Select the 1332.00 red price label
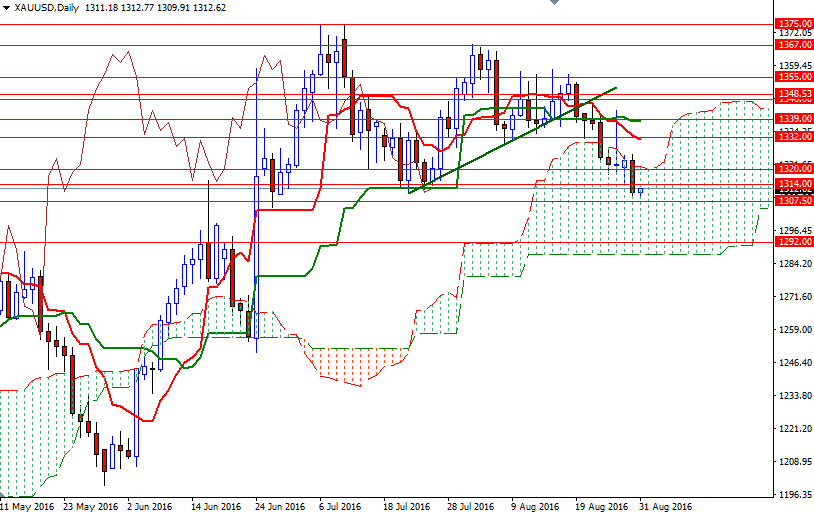 (x=794, y=137)
